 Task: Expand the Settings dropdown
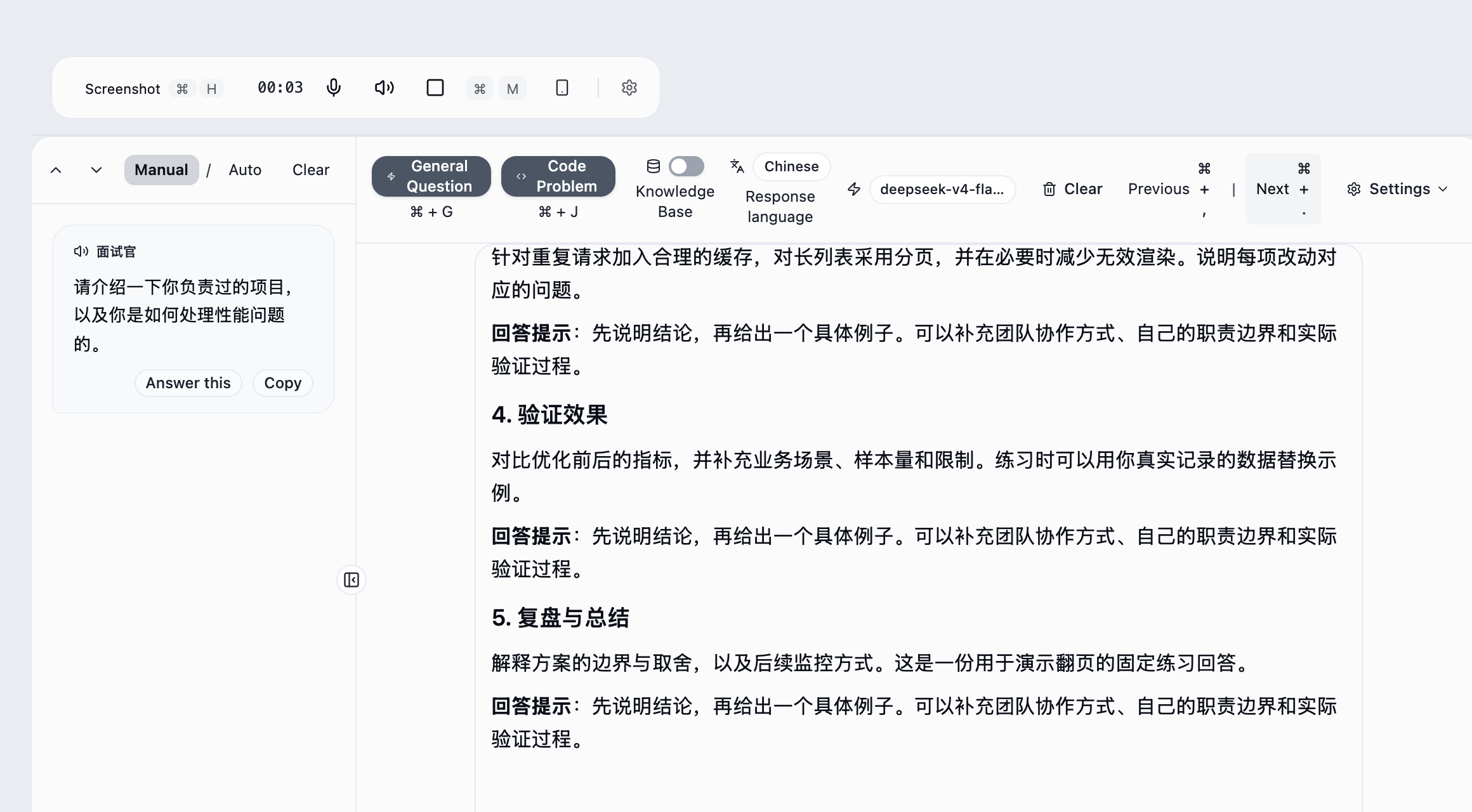pos(1398,189)
